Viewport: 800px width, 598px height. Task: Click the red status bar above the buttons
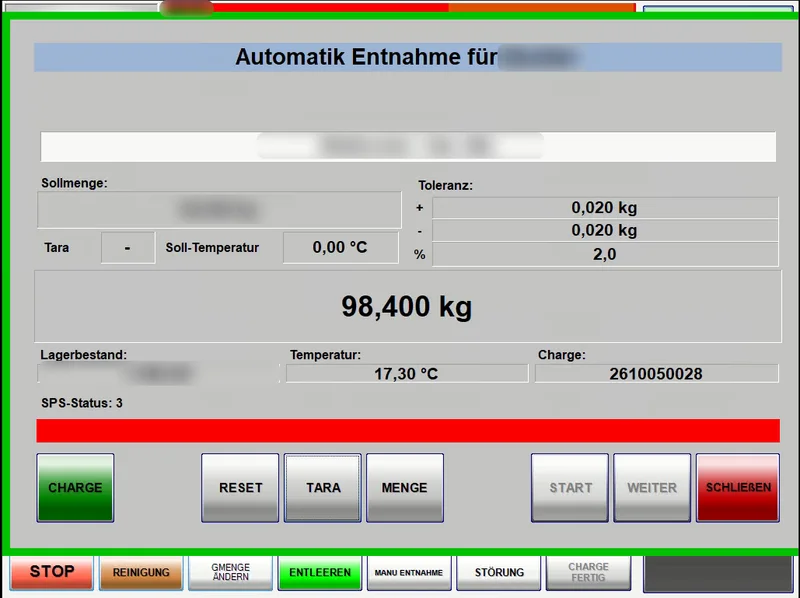click(x=408, y=431)
